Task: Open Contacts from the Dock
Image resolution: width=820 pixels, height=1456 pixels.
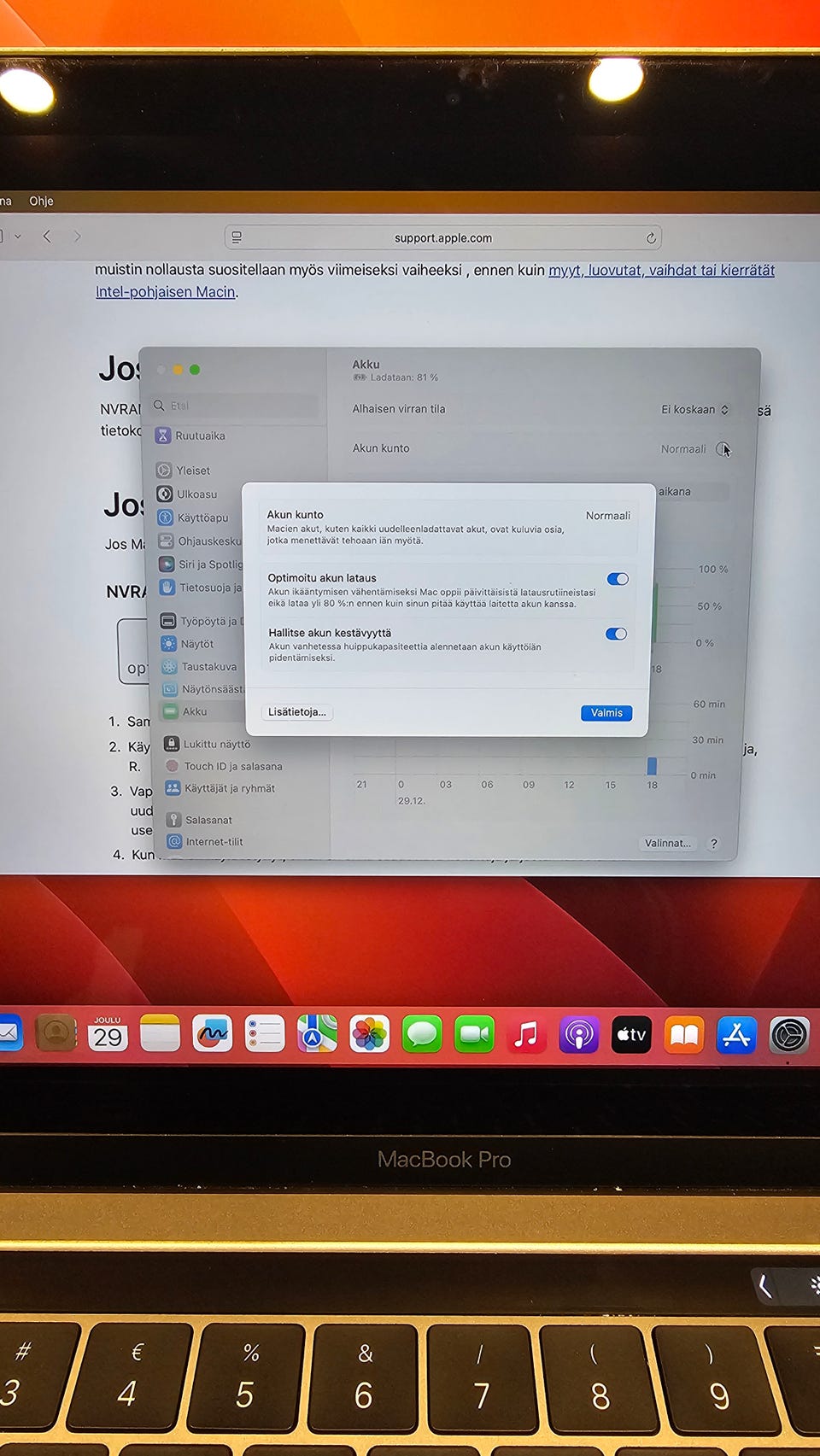Action: pos(56,1033)
